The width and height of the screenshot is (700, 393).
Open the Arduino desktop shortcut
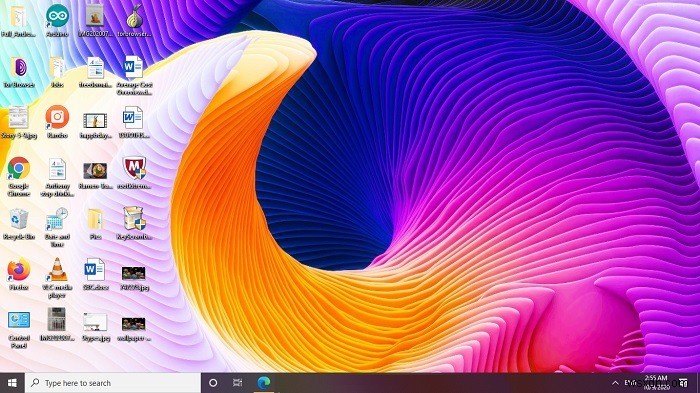(x=57, y=17)
